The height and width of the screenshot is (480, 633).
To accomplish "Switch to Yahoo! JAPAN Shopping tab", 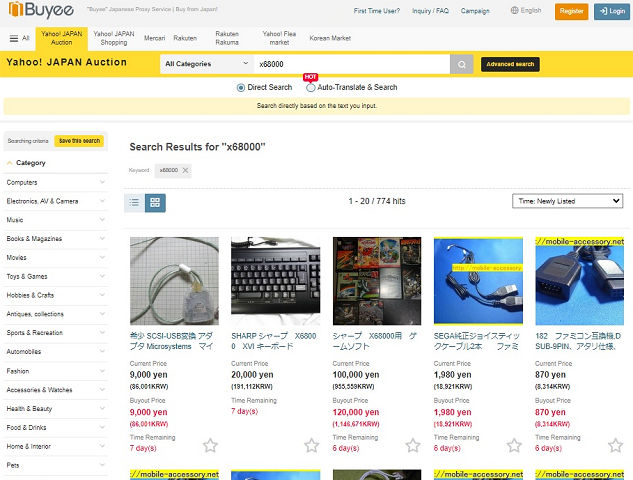I will point(114,38).
